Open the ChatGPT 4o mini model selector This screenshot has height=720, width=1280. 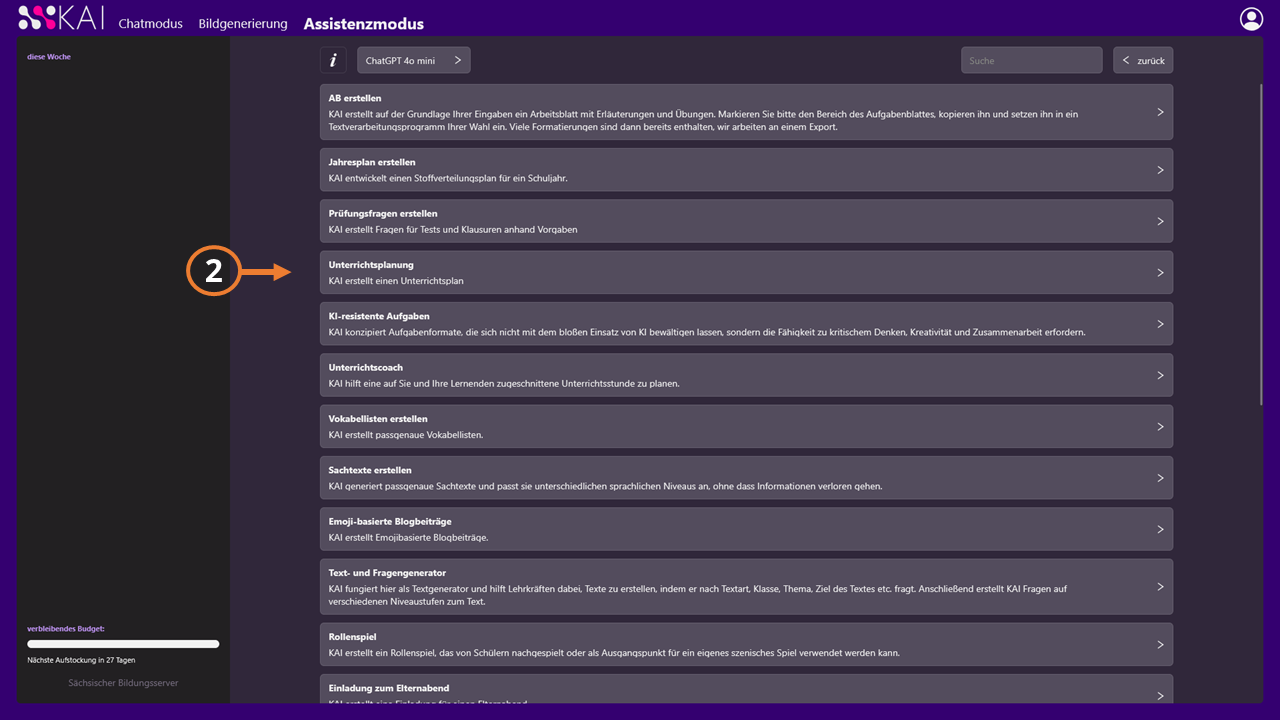coord(413,60)
